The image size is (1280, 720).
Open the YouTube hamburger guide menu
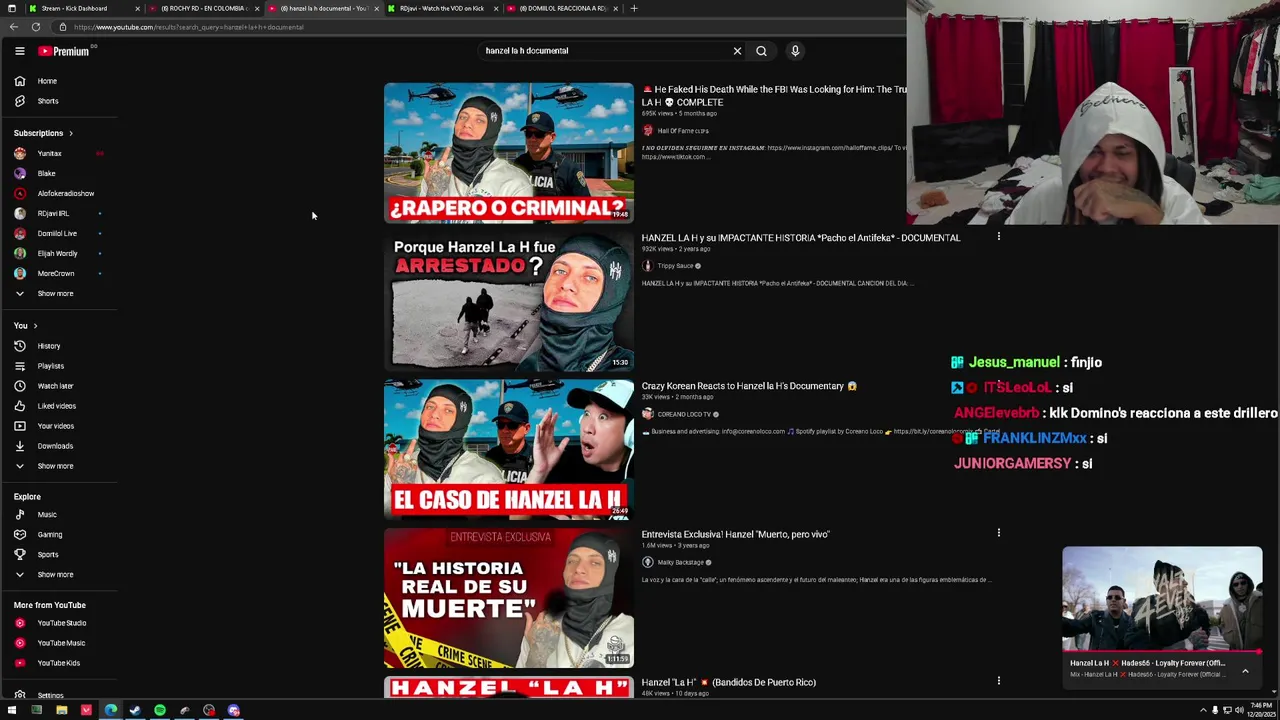pos(19,51)
